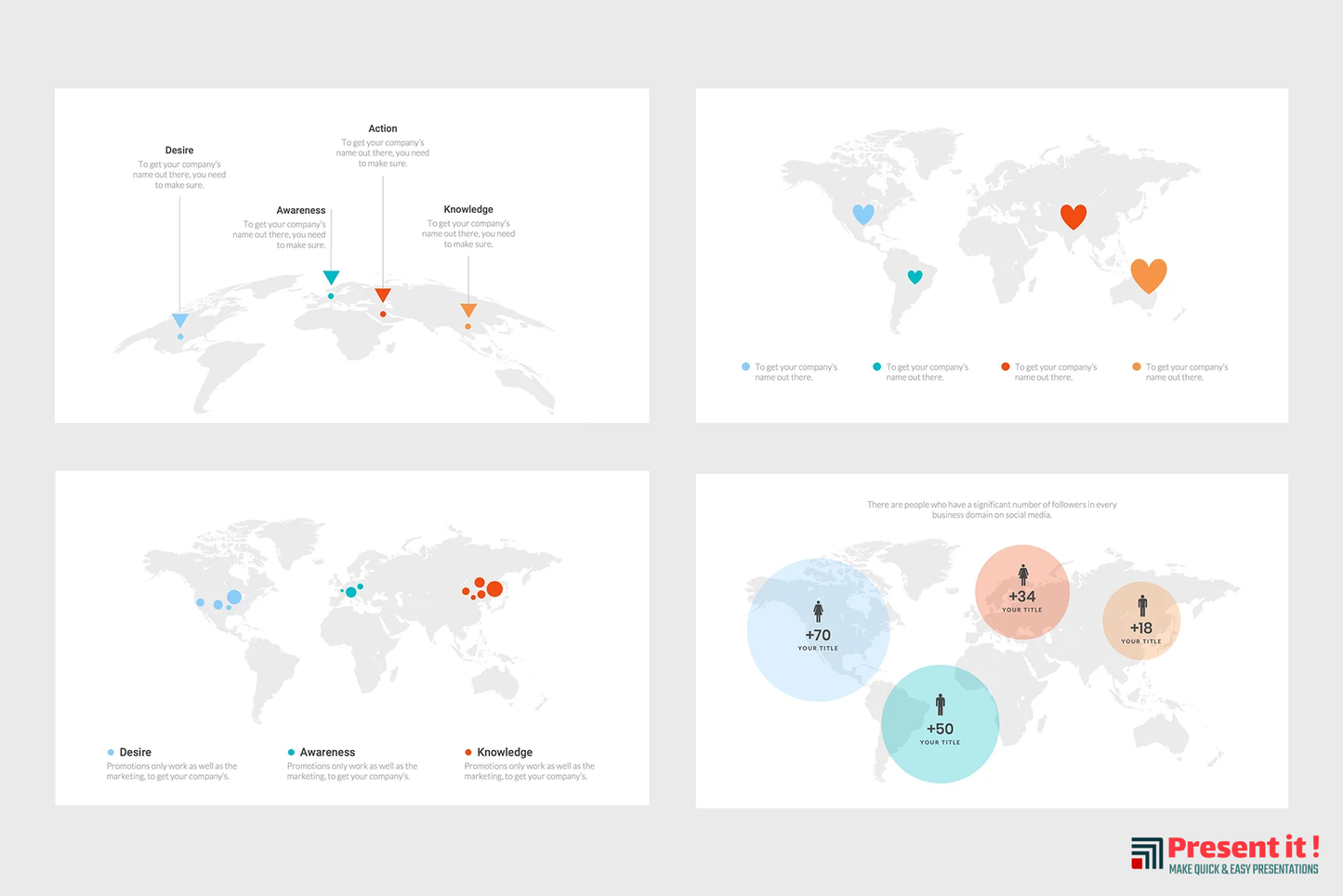Select the teal Awareness triangle pin

coord(331,277)
